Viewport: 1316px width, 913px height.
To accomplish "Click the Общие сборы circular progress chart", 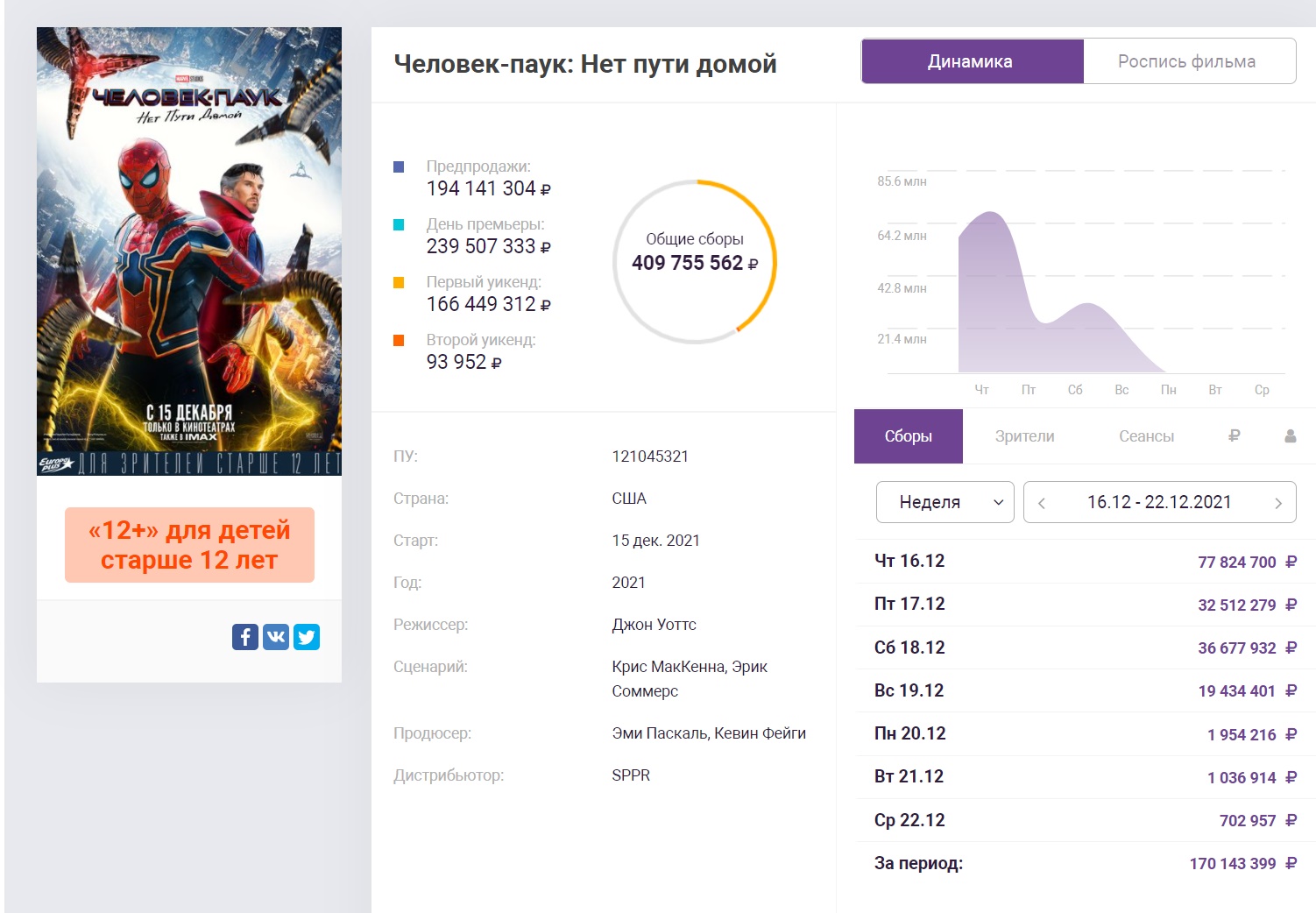I will point(695,261).
